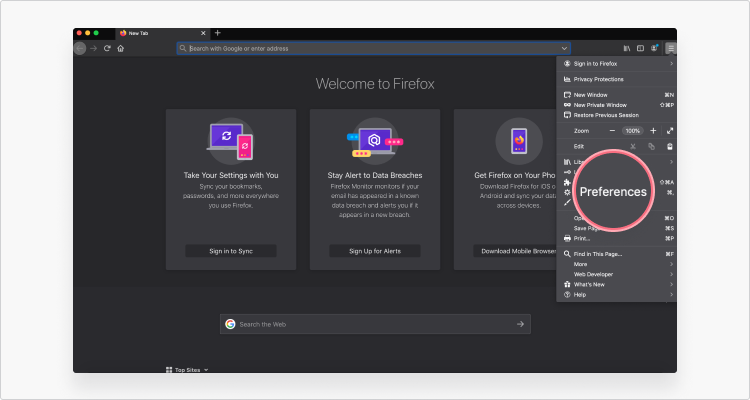Click the magnifier icon in address bar
750x400 pixels.
click(x=183, y=48)
